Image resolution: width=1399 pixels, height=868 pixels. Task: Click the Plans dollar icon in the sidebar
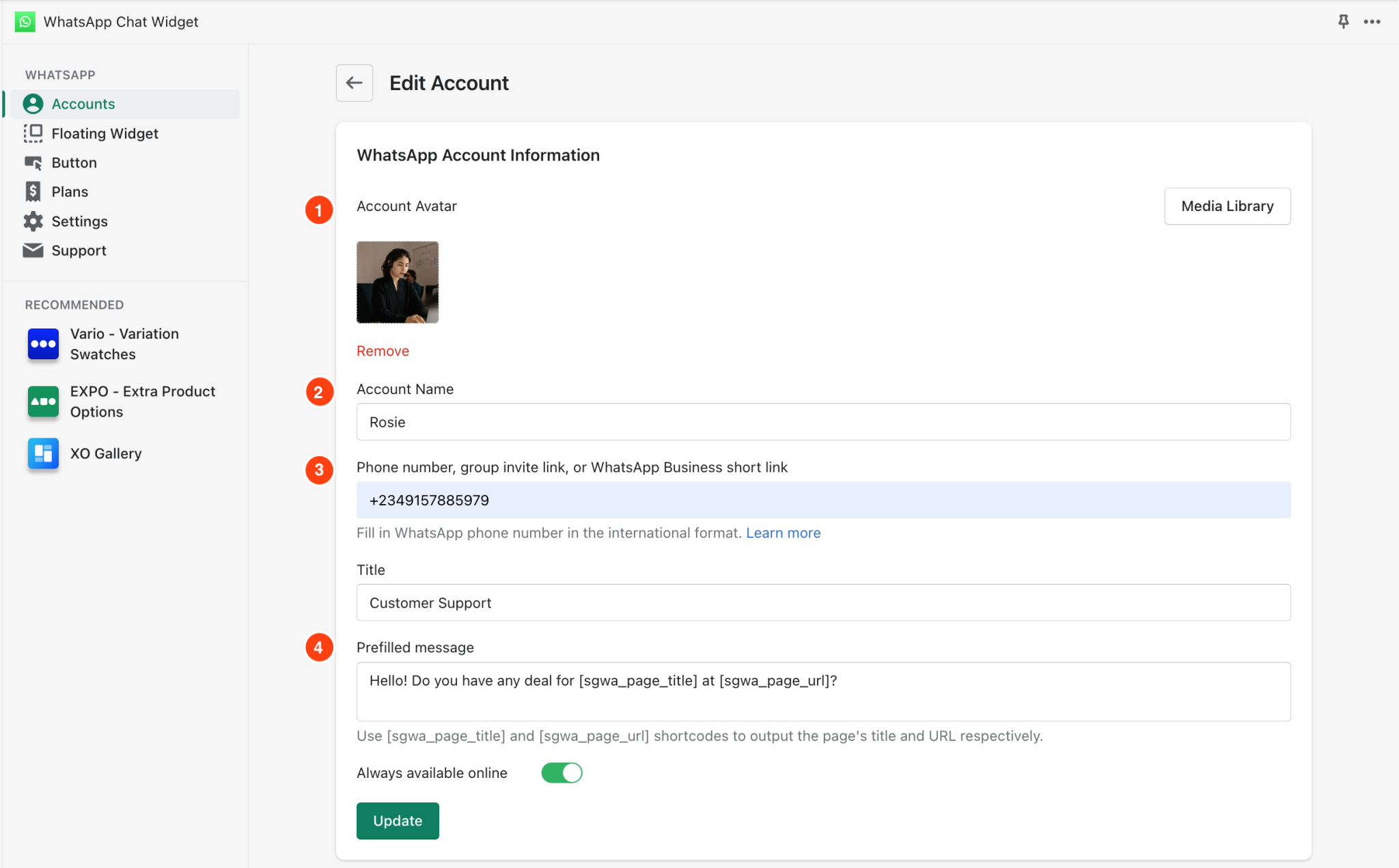point(33,192)
